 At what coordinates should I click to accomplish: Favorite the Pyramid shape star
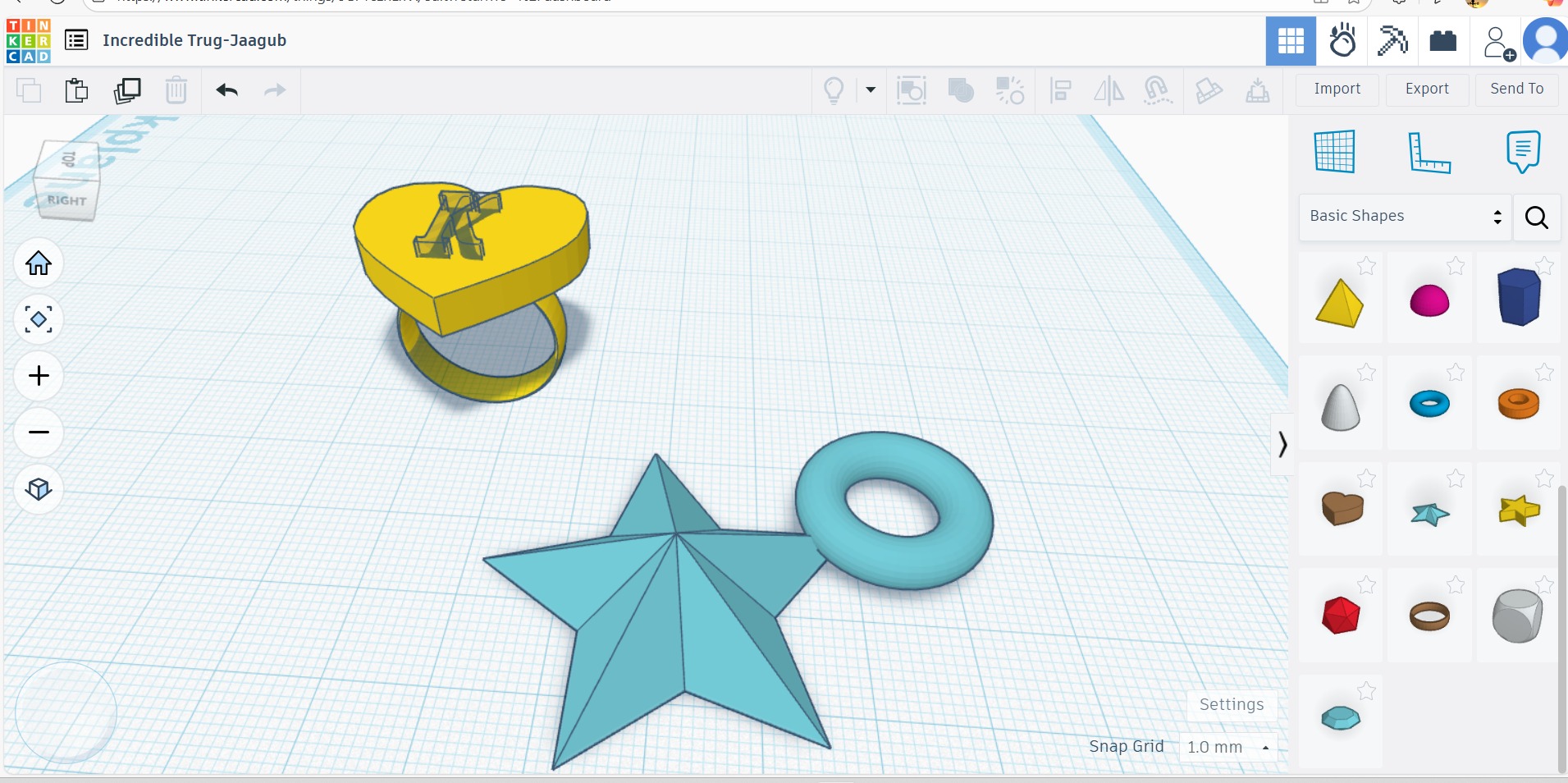pos(1366,265)
